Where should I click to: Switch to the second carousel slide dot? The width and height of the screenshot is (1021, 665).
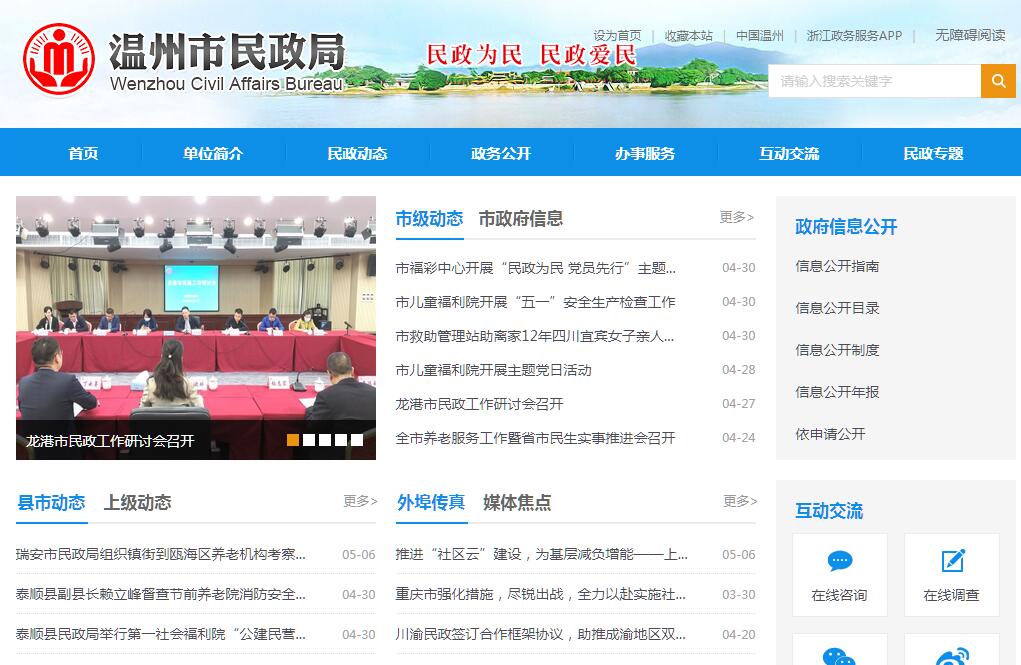309,440
